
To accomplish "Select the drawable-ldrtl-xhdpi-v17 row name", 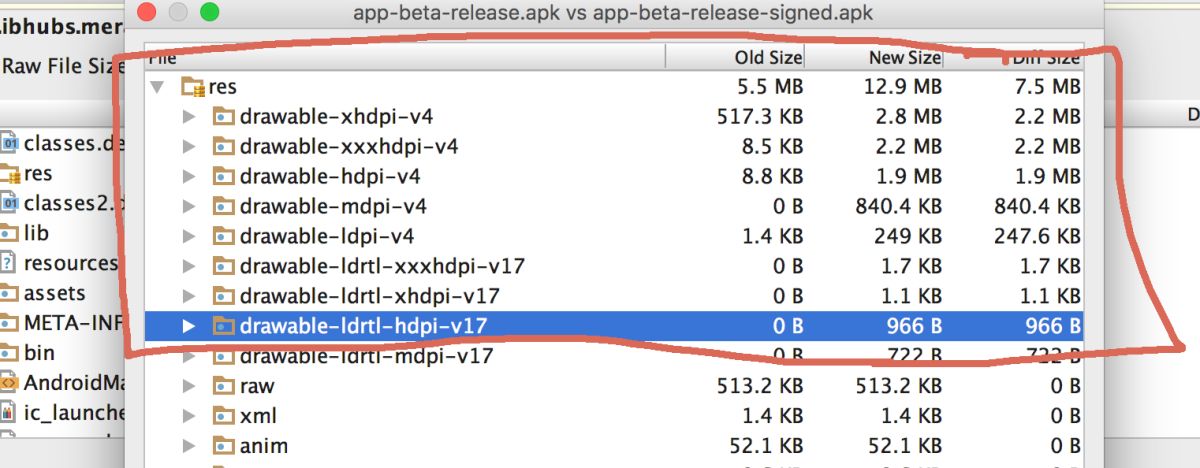I will coord(370,297).
